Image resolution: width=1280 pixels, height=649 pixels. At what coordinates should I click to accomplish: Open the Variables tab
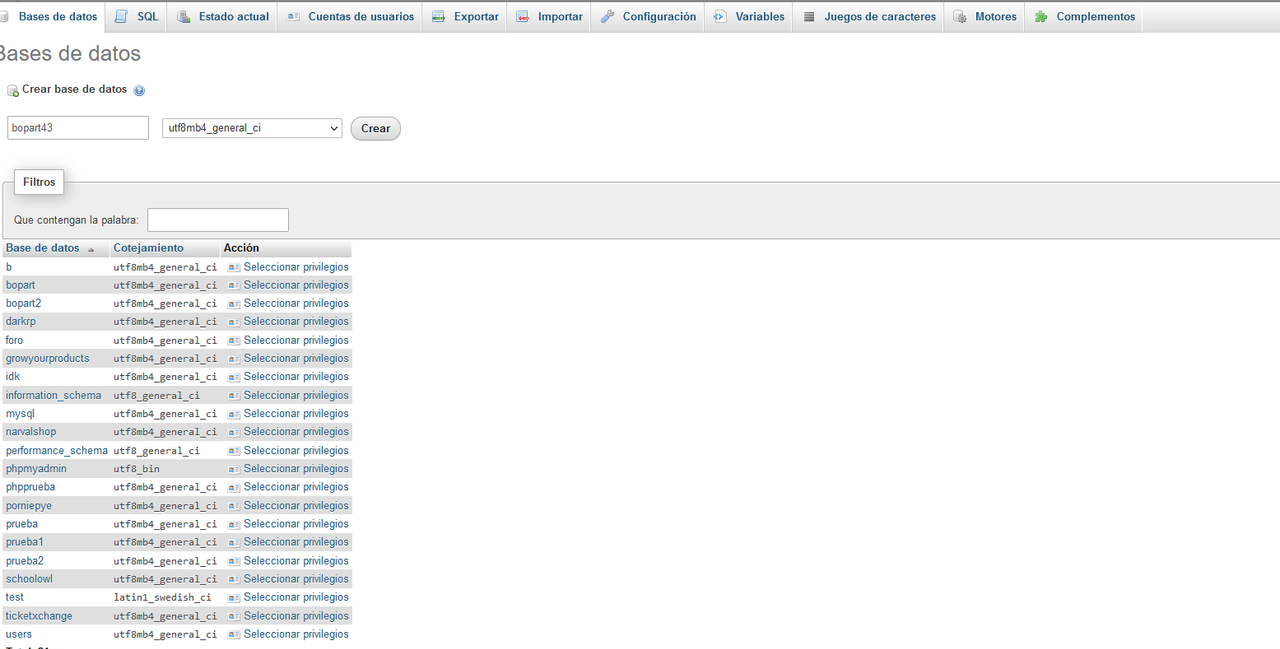[749, 16]
